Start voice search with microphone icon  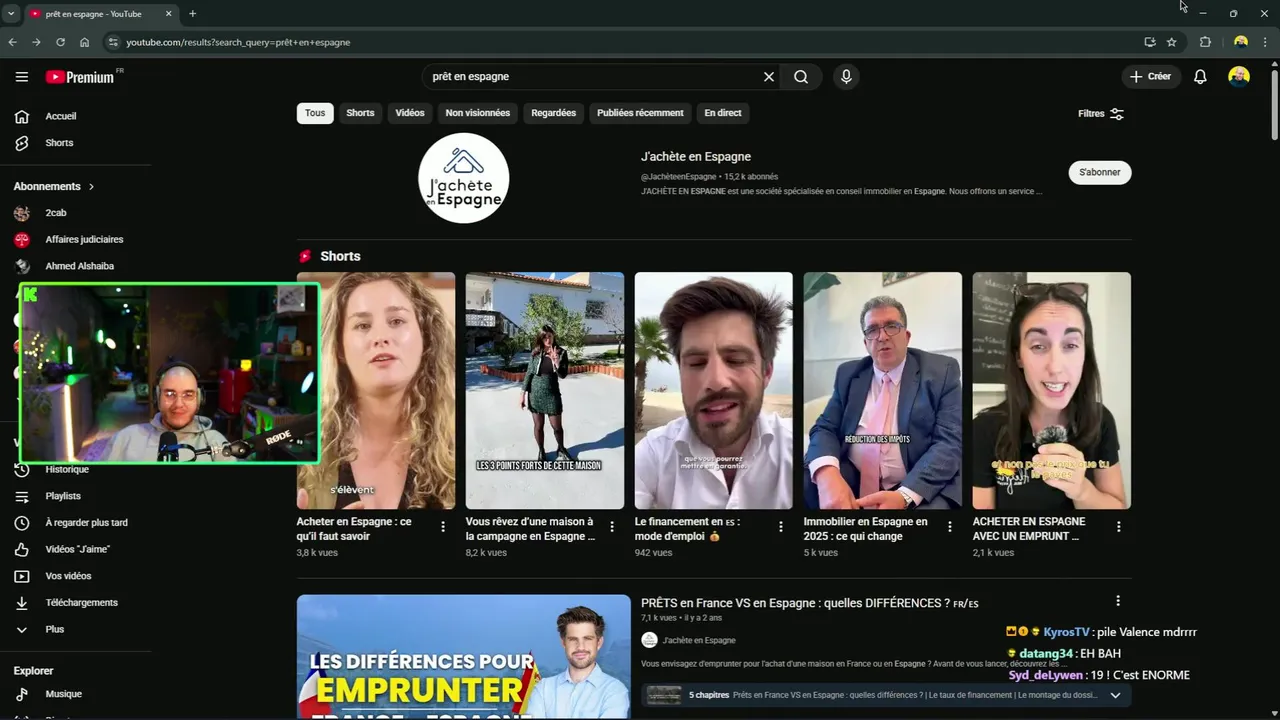click(846, 77)
